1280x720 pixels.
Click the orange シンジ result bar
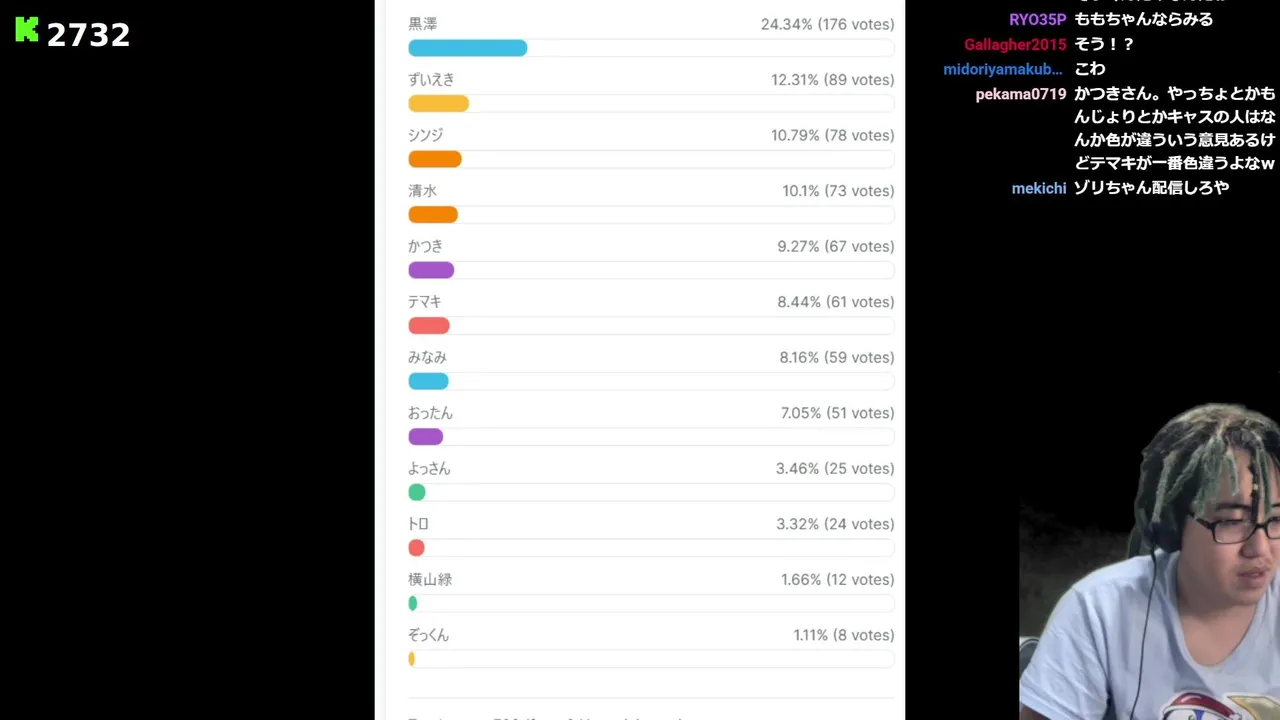tap(435, 159)
